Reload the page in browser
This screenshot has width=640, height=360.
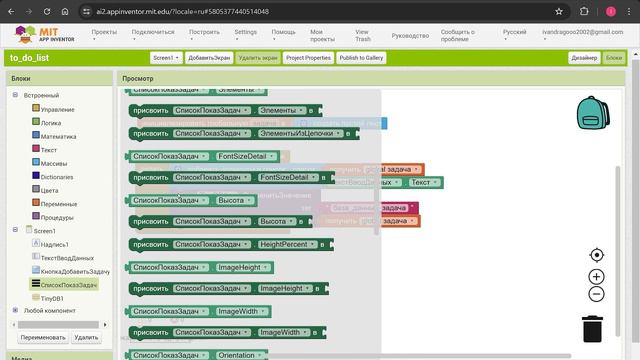coord(47,11)
